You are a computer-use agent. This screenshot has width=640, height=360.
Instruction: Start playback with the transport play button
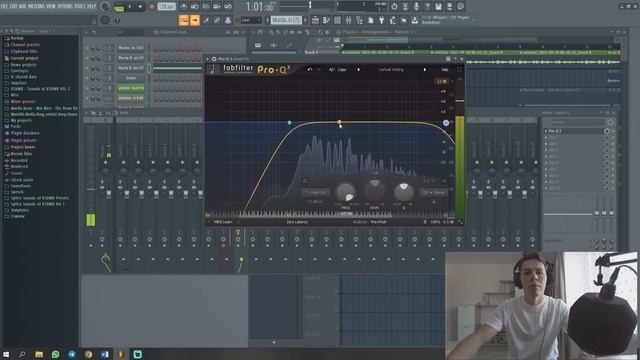click(130, 7)
